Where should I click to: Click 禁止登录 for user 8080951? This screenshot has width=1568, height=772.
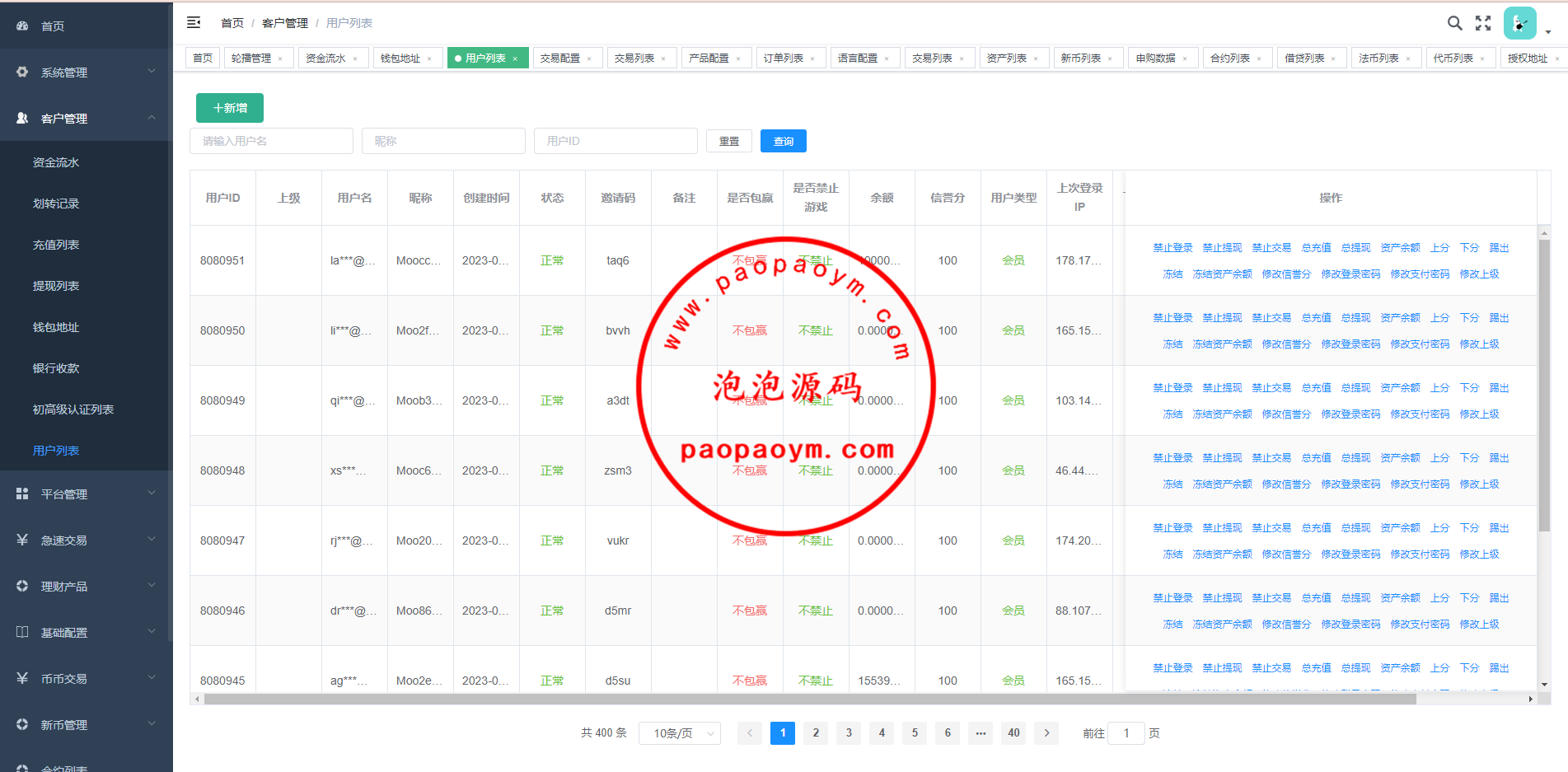pyautogui.click(x=1172, y=248)
